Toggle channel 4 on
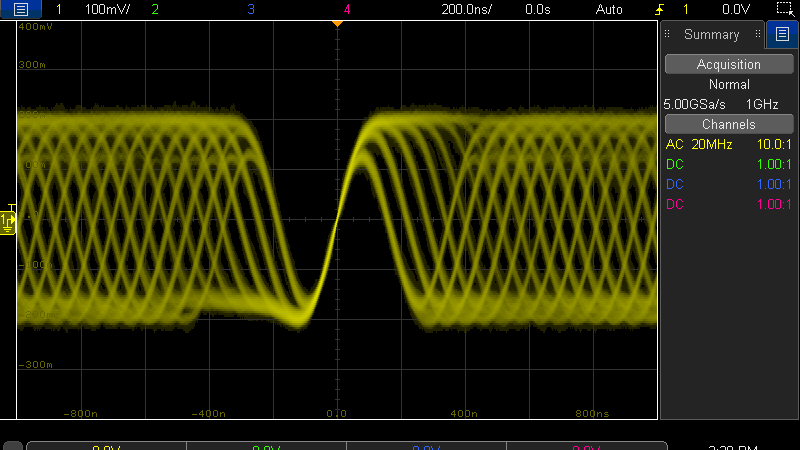 coord(346,10)
